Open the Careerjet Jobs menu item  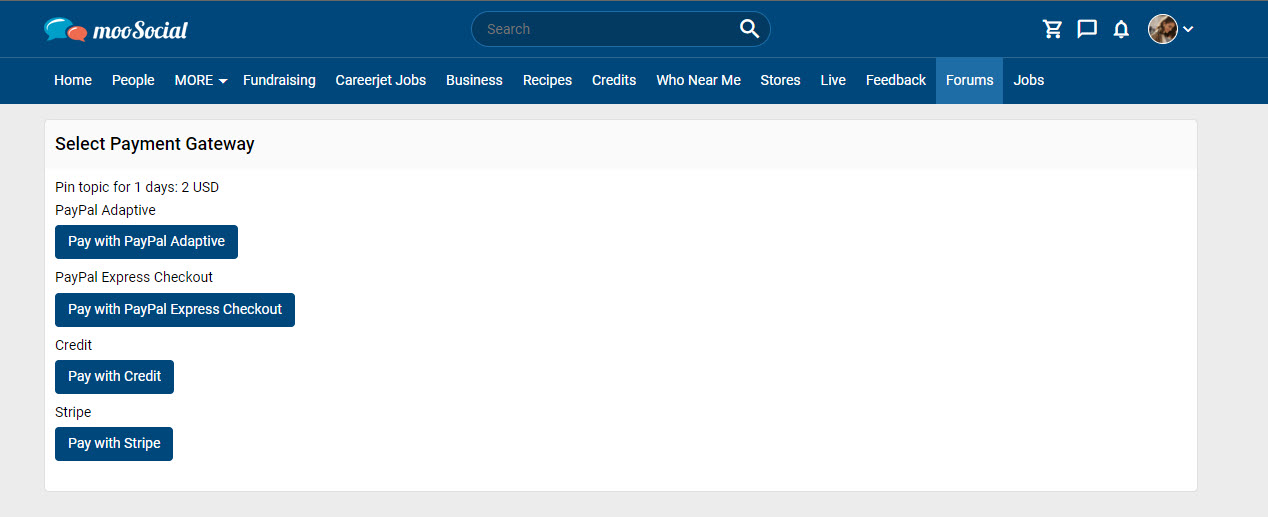point(381,80)
